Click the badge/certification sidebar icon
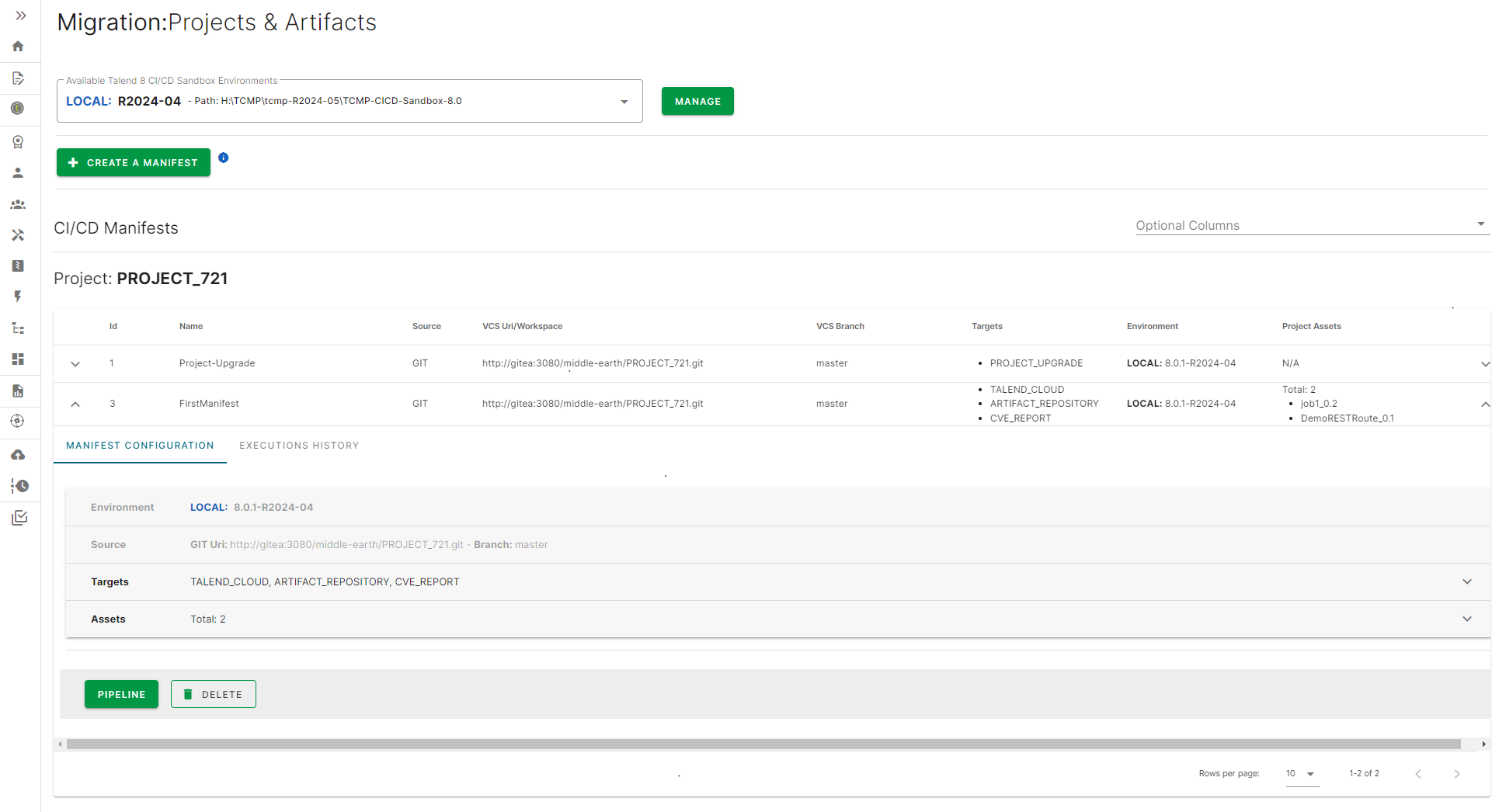The image size is (1499, 812). click(18, 142)
